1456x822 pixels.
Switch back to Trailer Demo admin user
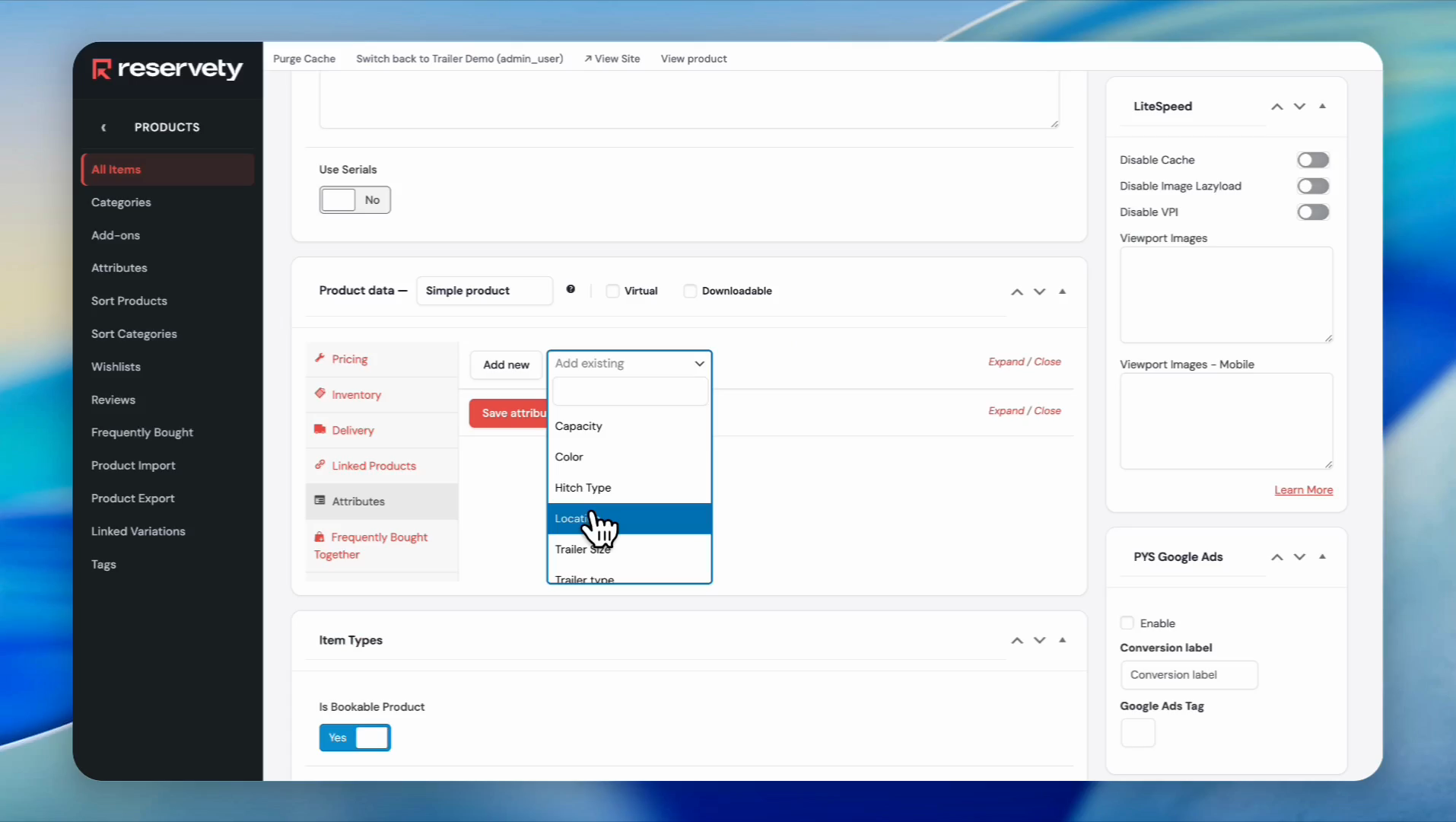pyautogui.click(x=459, y=59)
